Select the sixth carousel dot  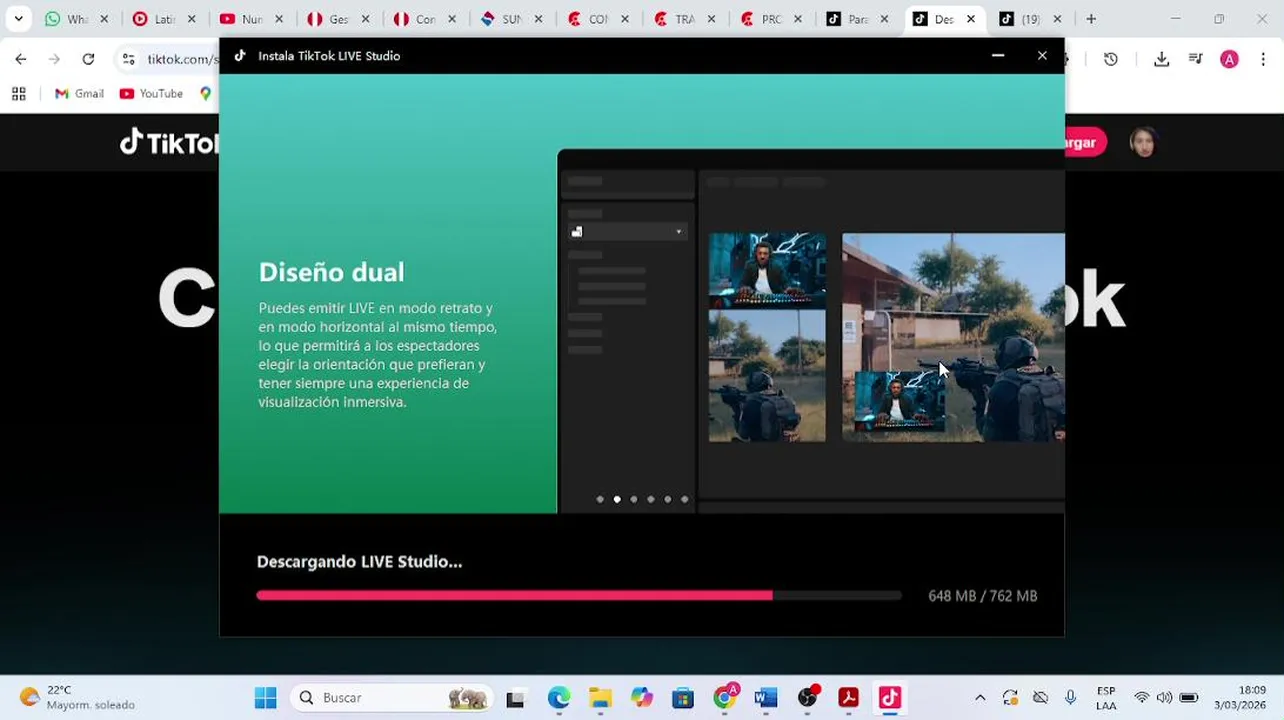685,499
